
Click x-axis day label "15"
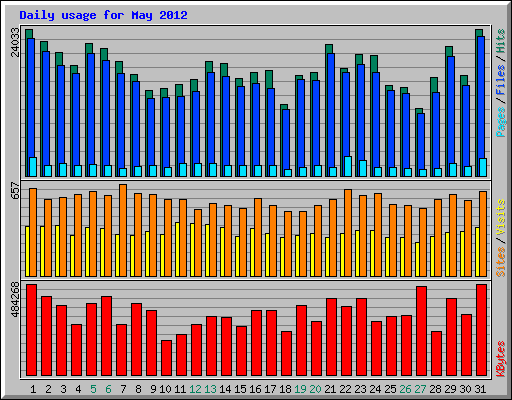[x=240, y=389]
